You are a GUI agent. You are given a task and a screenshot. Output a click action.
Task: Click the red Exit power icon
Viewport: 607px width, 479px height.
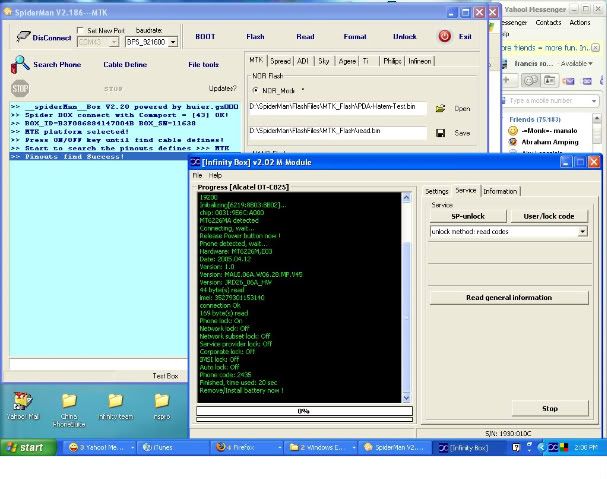pos(444,36)
